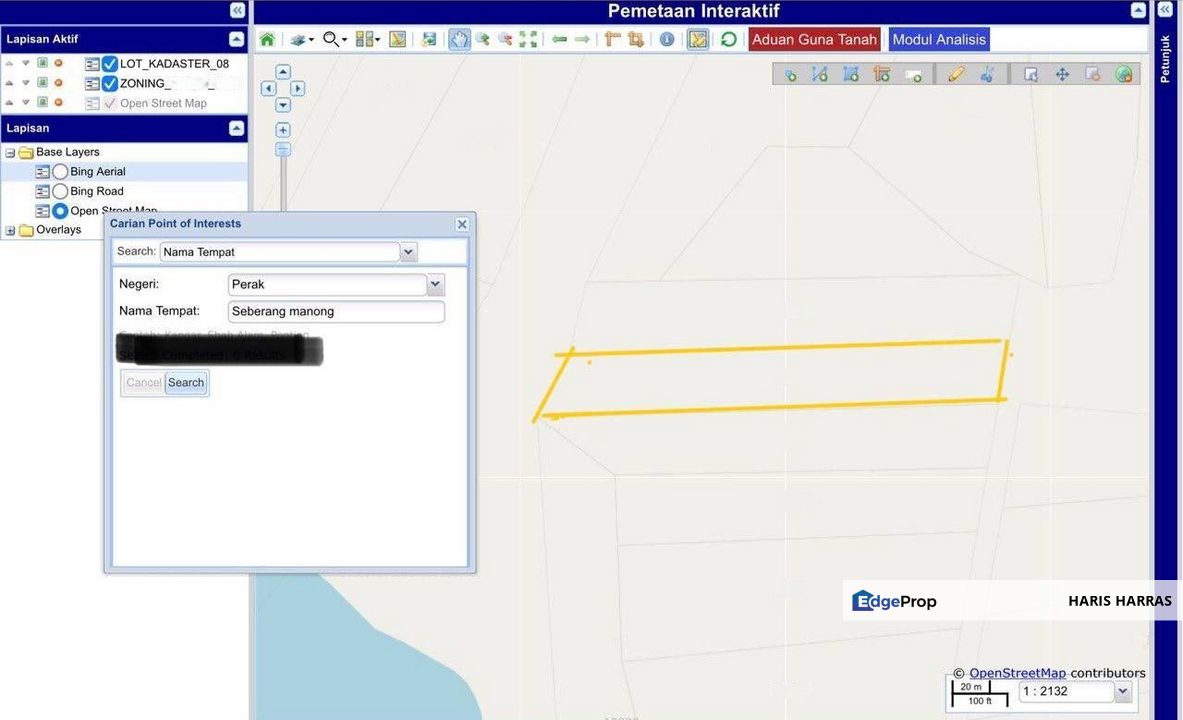This screenshot has width=1183, height=720.
Task: Click the blue information identify icon
Action: (x=667, y=39)
